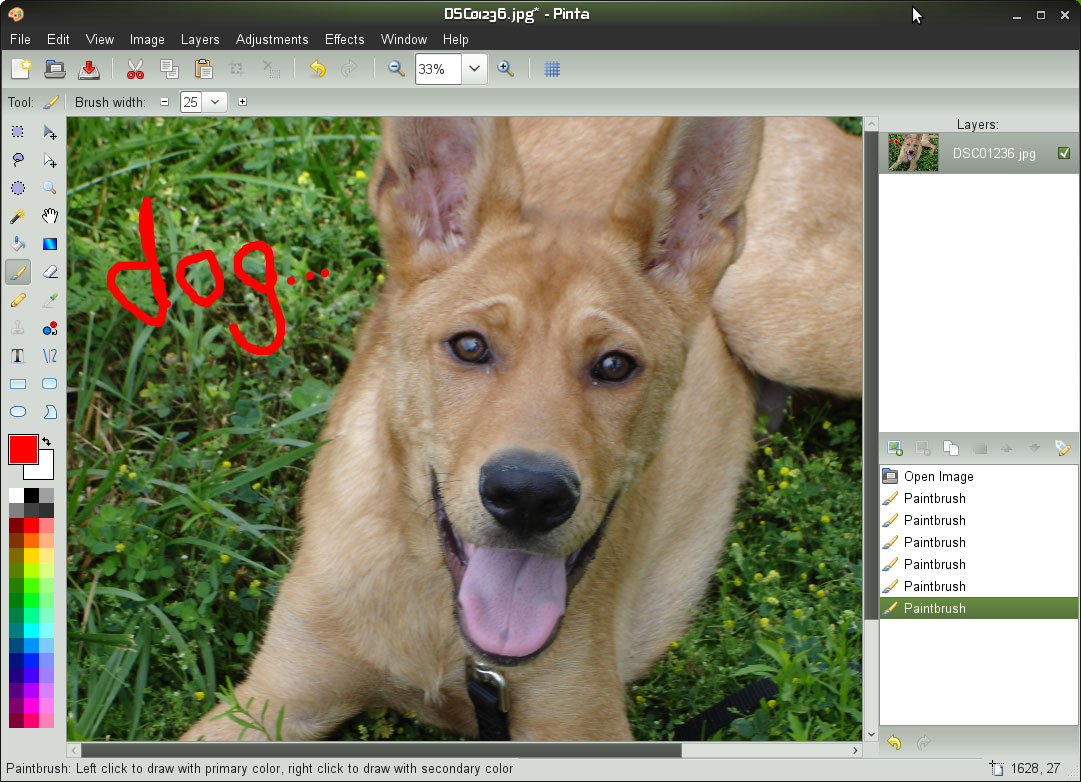Screen dimensions: 1081x782
Task: Add a new layer in Layers panel
Action: tap(894, 449)
